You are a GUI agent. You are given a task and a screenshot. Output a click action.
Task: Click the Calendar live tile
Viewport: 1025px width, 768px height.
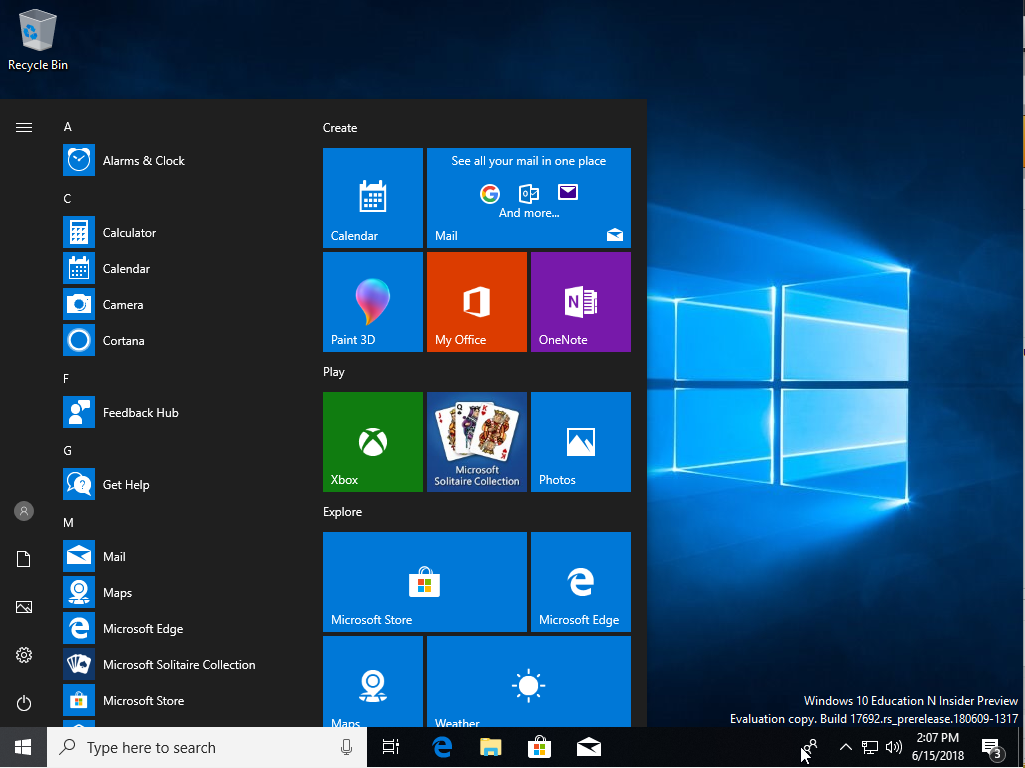point(373,198)
